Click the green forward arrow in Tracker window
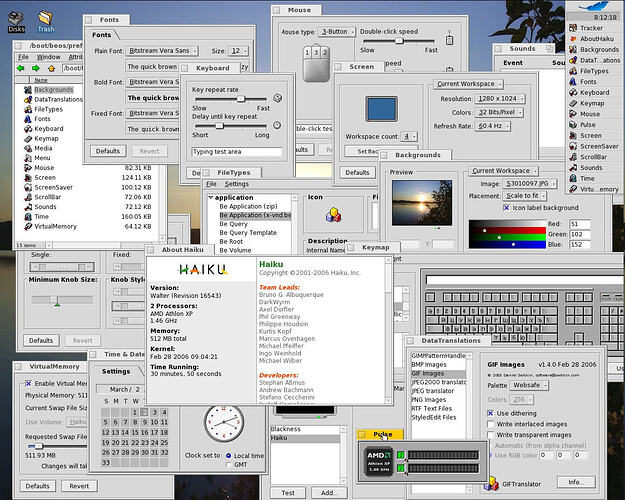Screen dimensions: 625x500 36,68
